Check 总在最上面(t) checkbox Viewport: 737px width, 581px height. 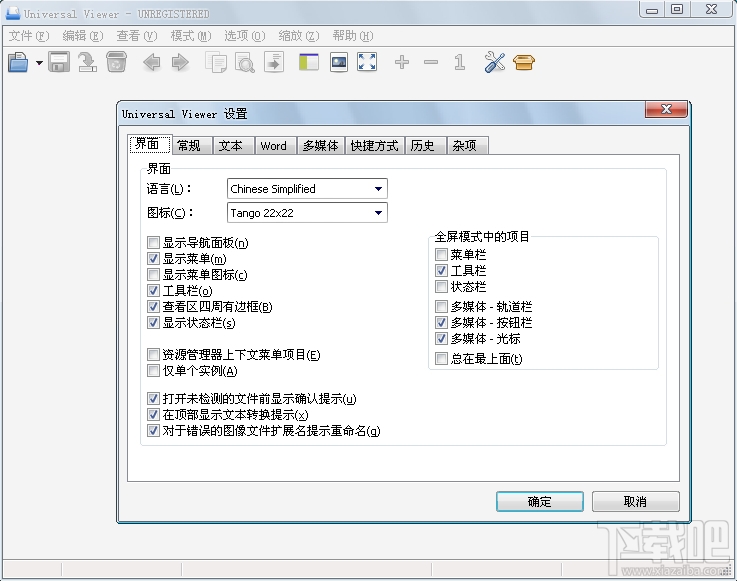coord(441,359)
